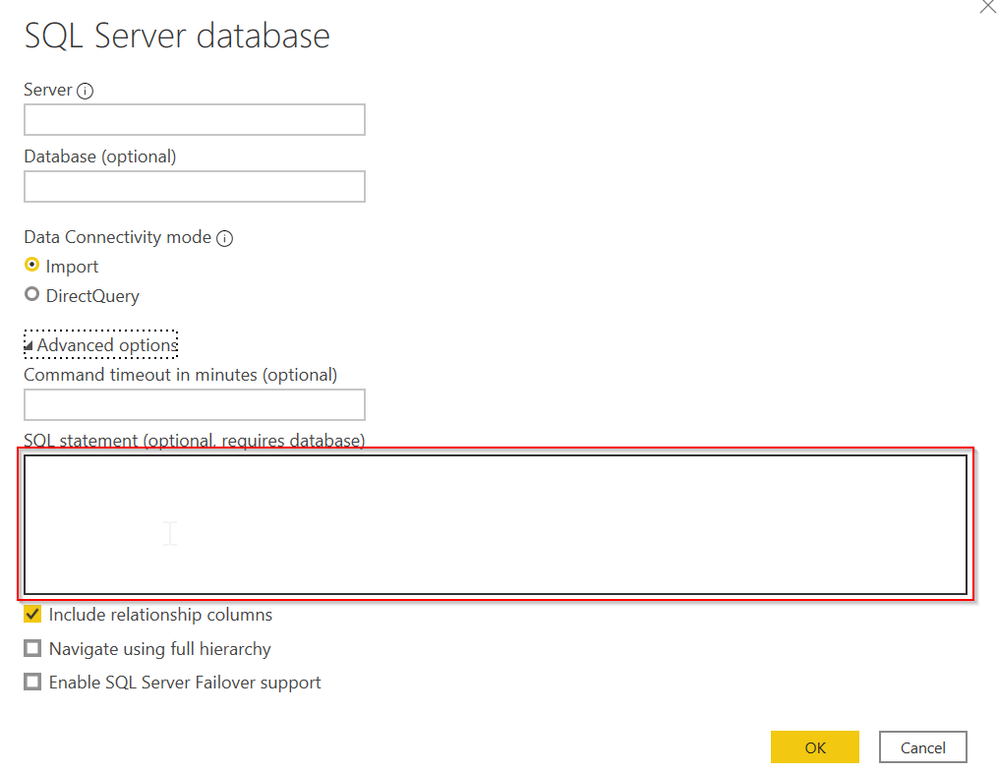Click the Data Connectivity mode info icon
Viewport: 998px width, 782px height.
click(225, 239)
